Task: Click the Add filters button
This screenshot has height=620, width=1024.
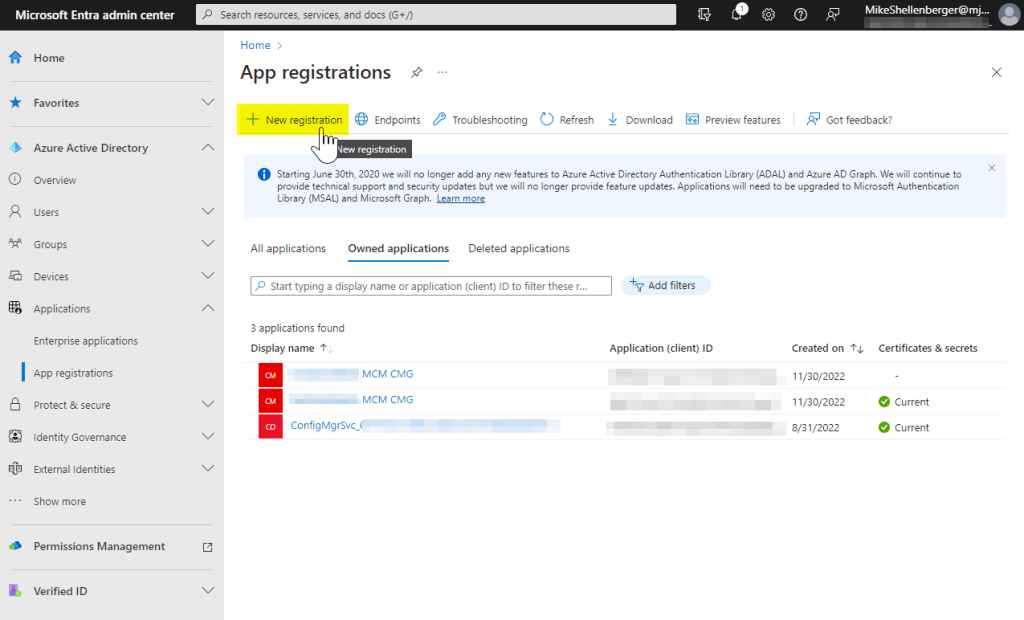Action: coord(665,285)
